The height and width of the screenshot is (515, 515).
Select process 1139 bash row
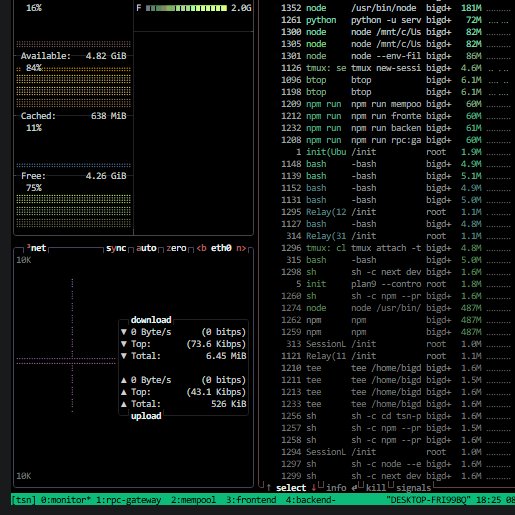(x=395, y=176)
